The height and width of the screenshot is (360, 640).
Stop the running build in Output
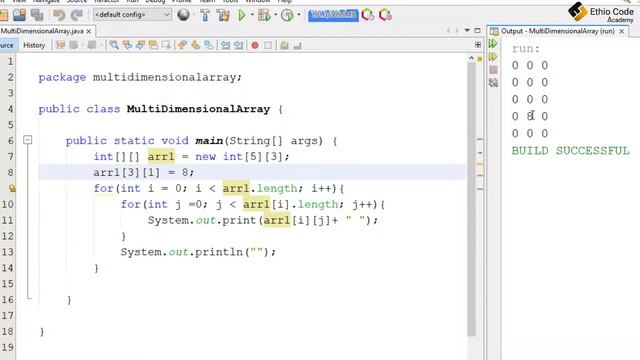493,70
